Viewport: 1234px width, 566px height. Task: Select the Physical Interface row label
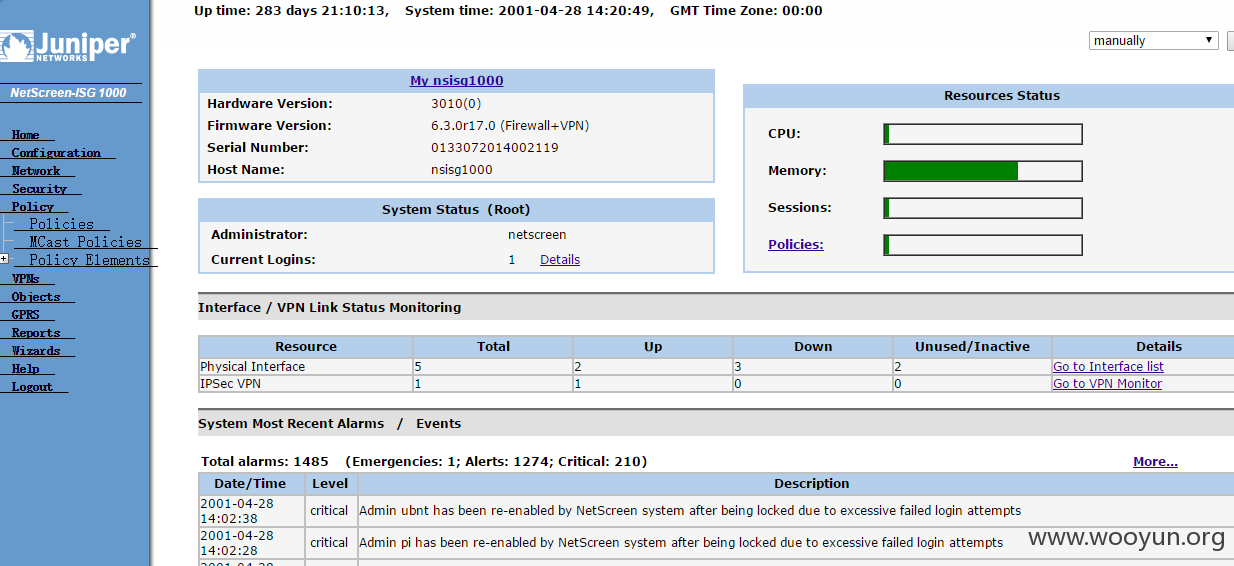(253, 367)
